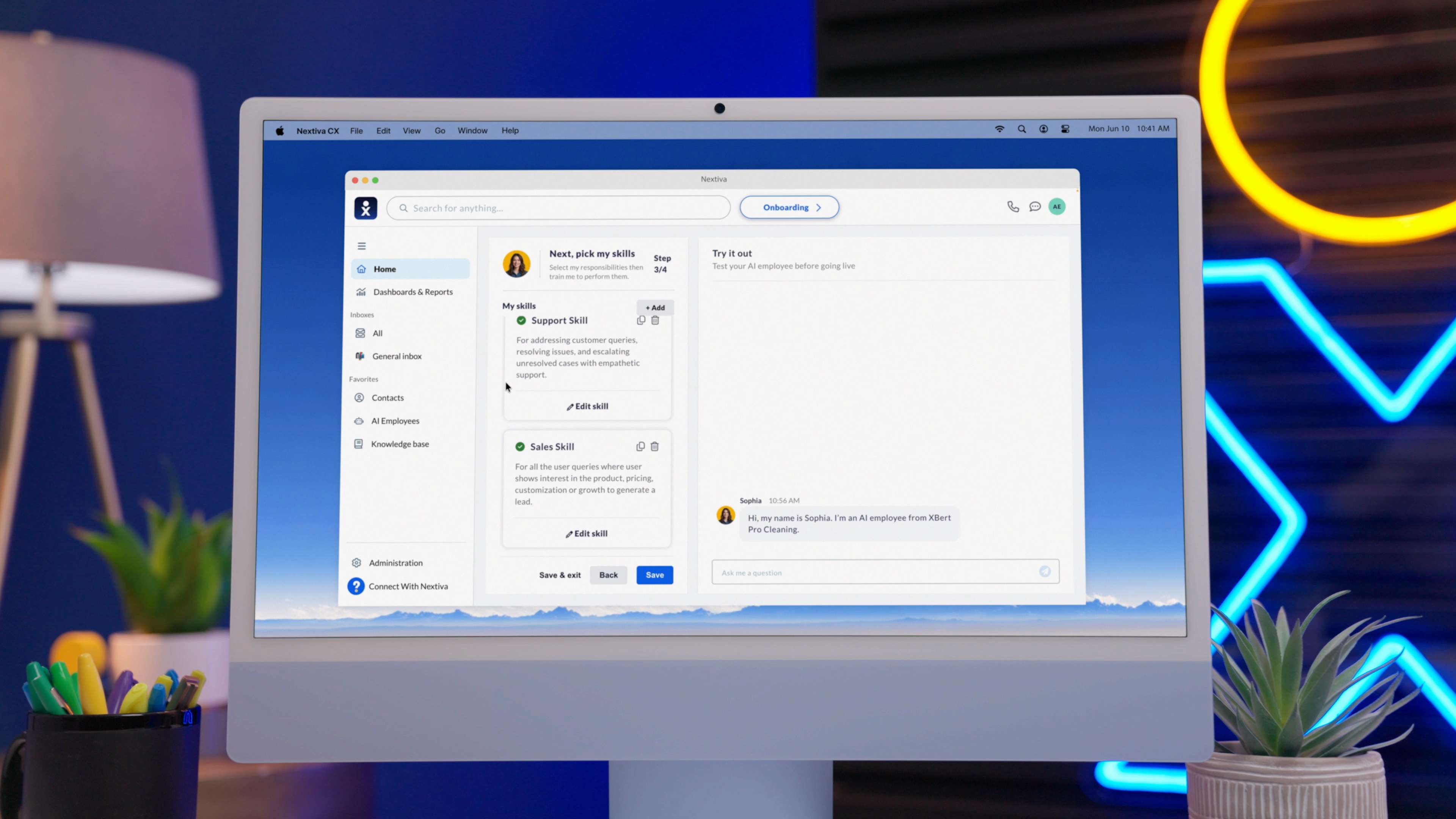Screen dimensions: 1456x819
Task: Go to AI Employees in sidebar
Action: (395, 421)
